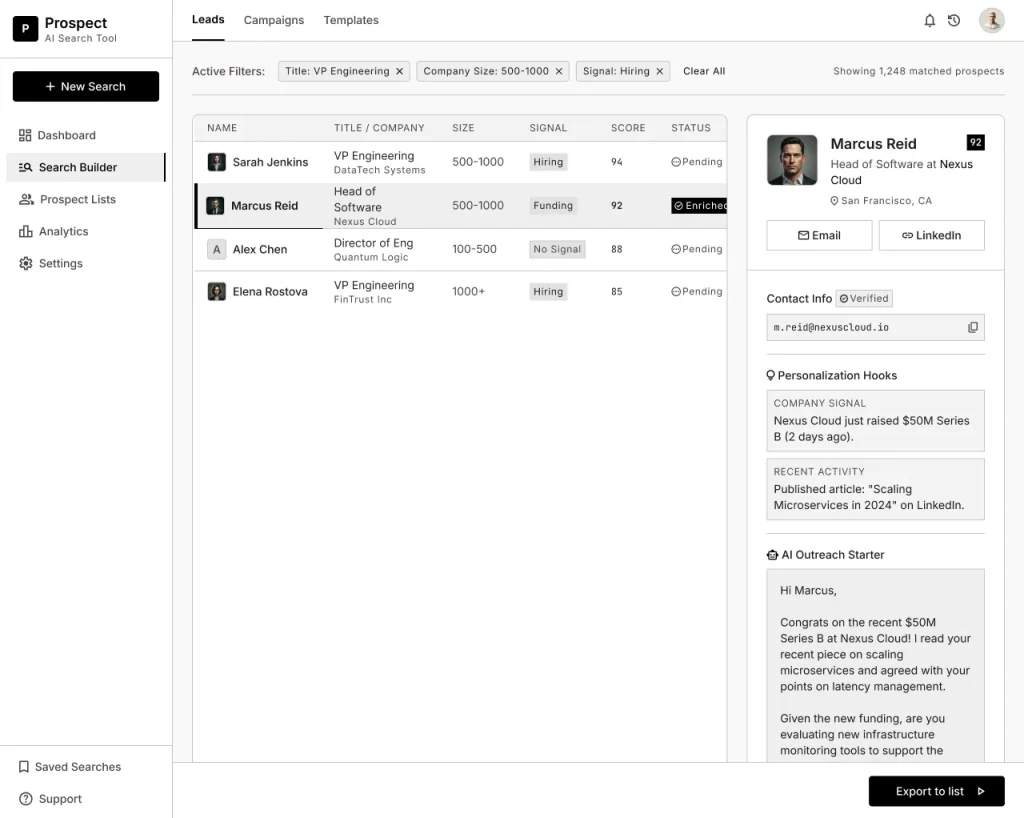Click Clear All filters

(704, 71)
